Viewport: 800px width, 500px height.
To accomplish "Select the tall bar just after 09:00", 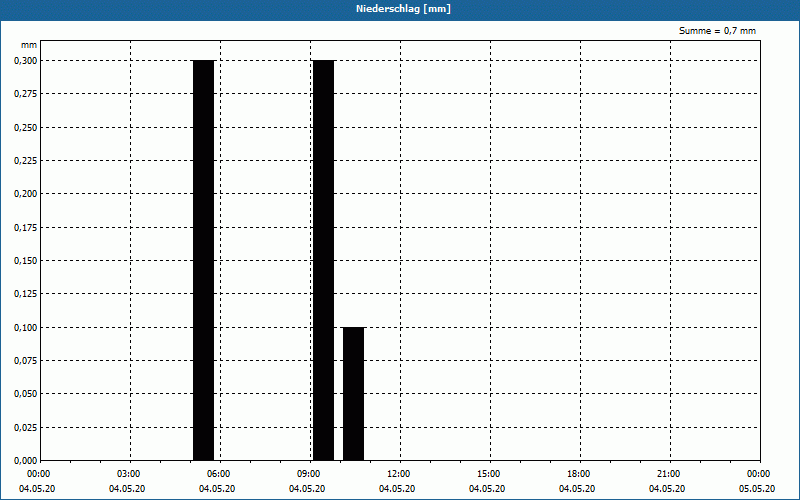I will pos(323,260).
